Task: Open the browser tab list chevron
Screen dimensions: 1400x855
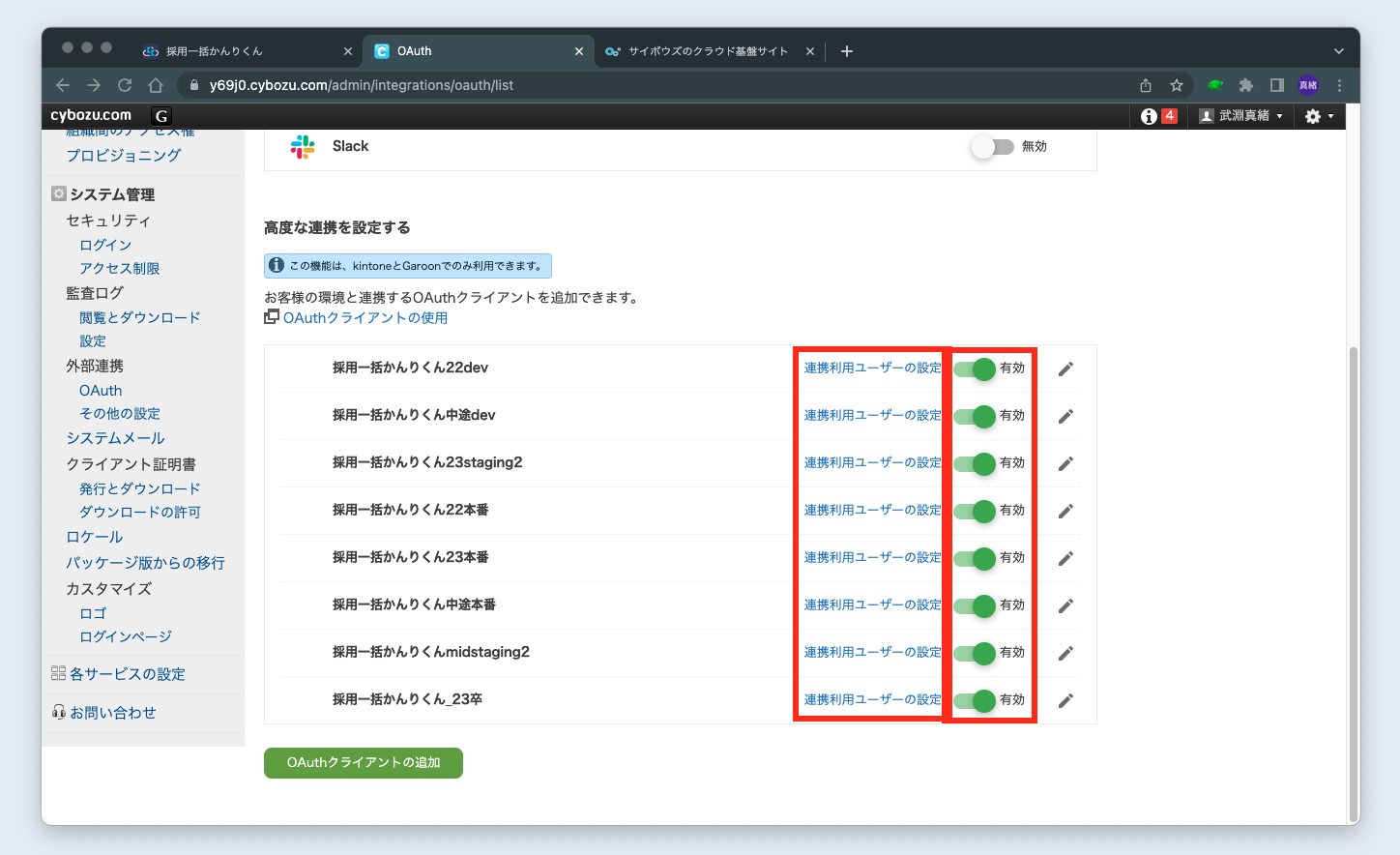Action: (1338, 51)
